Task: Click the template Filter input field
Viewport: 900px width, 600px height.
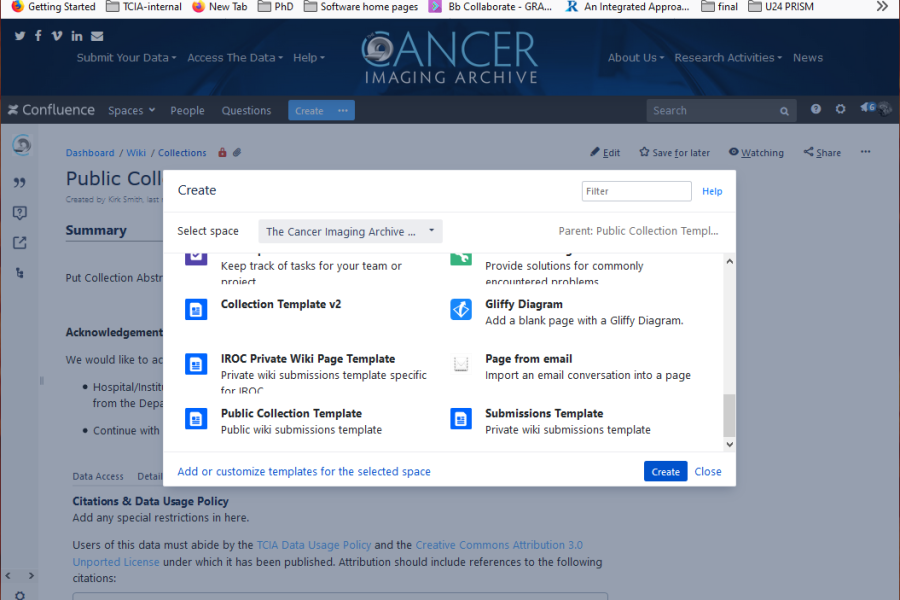Action: 637,191
